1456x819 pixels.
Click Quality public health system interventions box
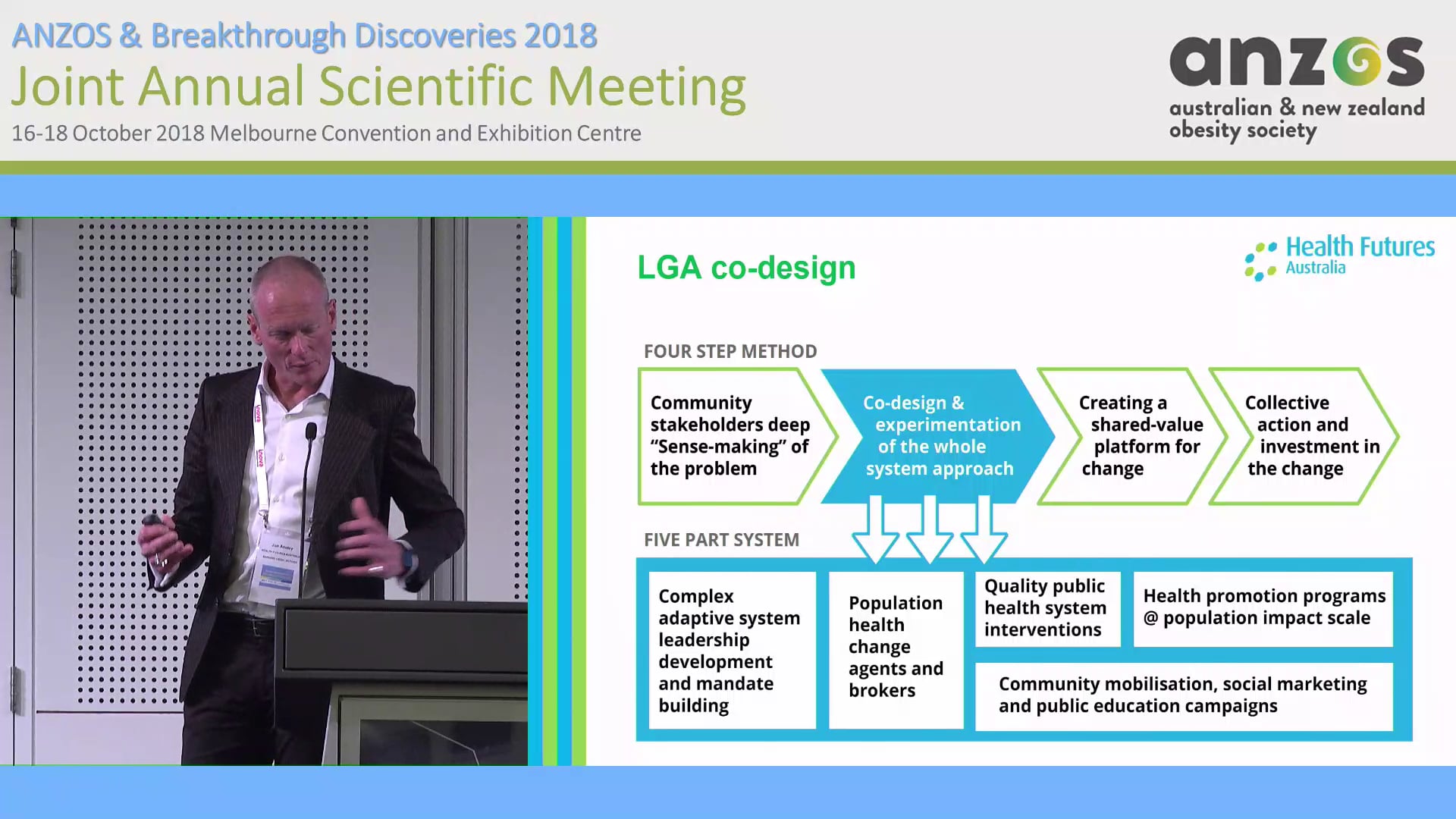pos(1046,608)
